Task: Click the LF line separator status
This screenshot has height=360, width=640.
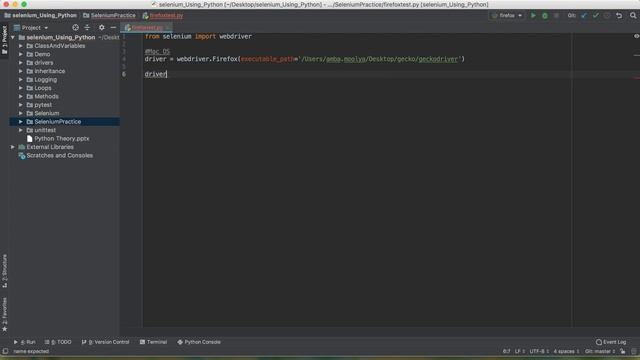Action: (519, 351)
